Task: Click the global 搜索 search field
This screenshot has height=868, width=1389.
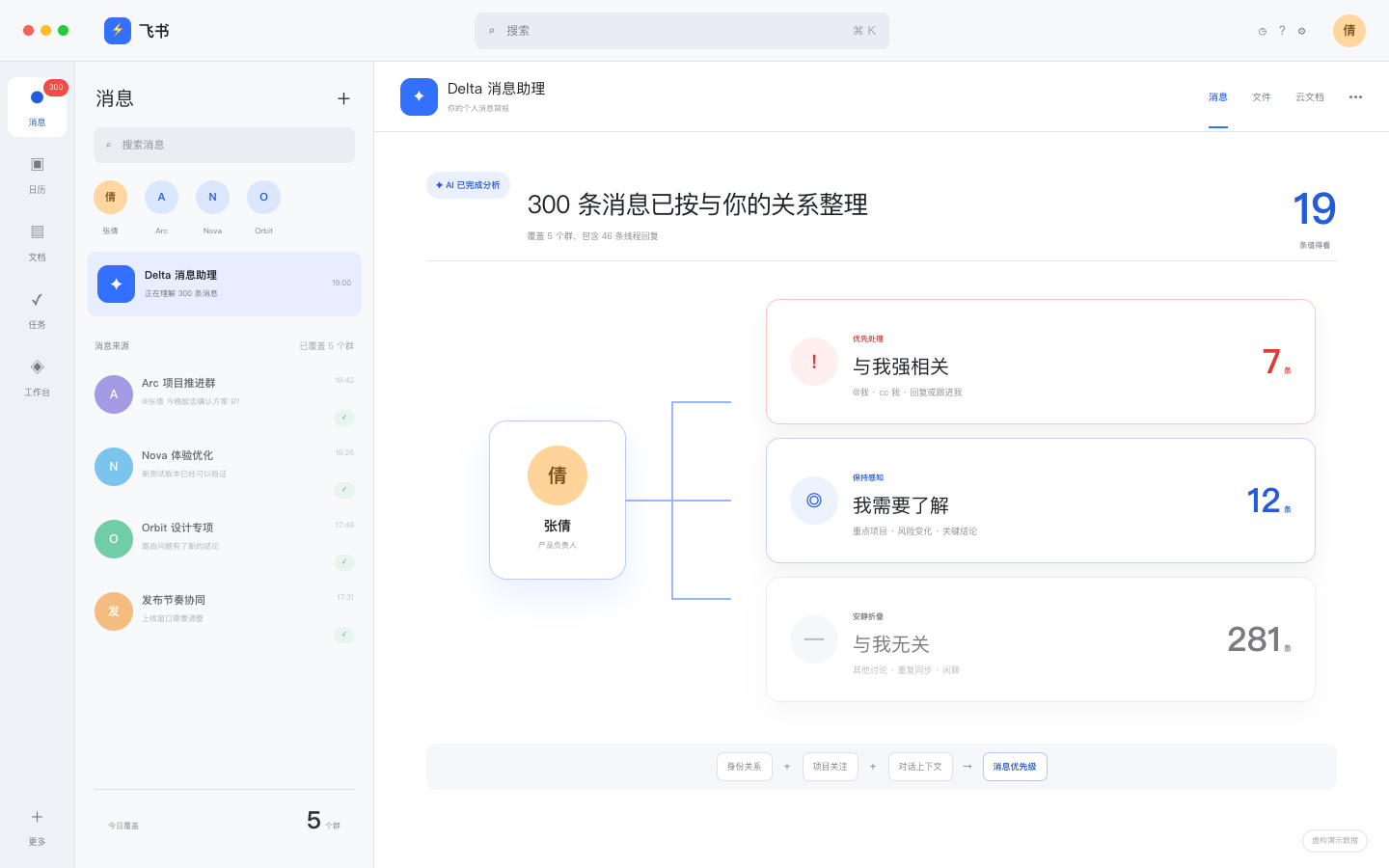Action: pos(682,31)
